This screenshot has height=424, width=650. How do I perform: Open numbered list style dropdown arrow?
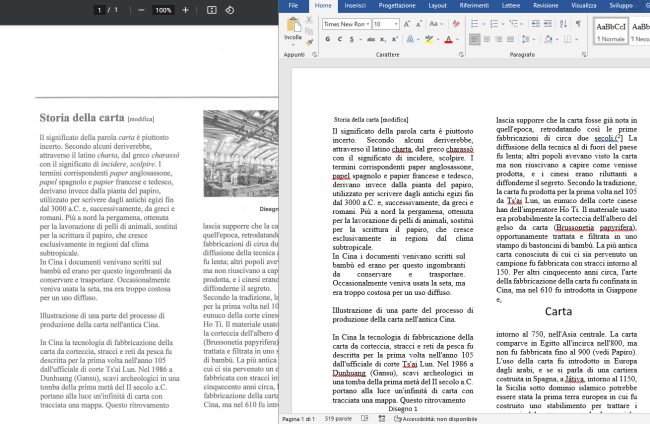tap(503, 24)
